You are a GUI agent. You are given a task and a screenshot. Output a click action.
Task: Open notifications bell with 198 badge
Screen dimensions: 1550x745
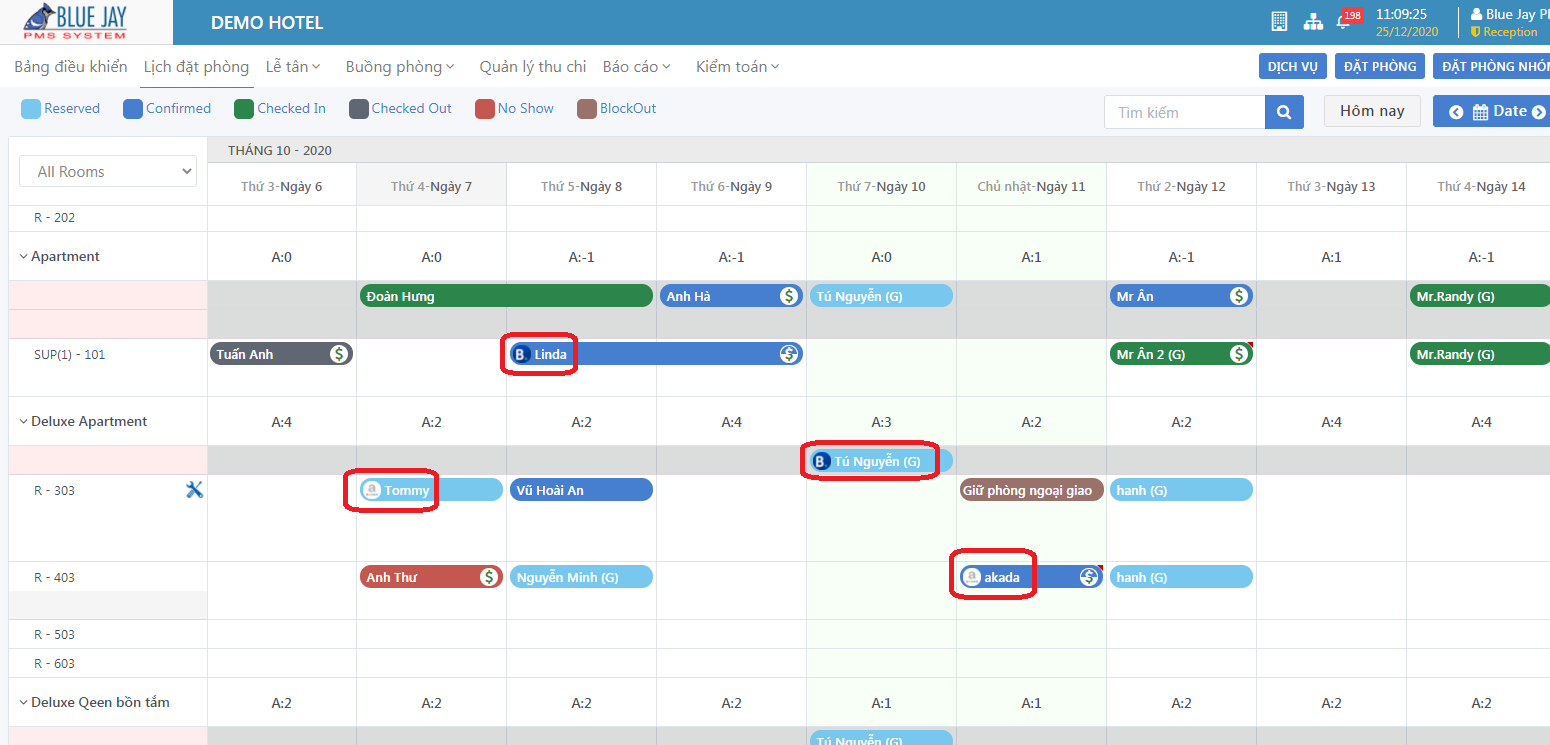point(1344,21)
